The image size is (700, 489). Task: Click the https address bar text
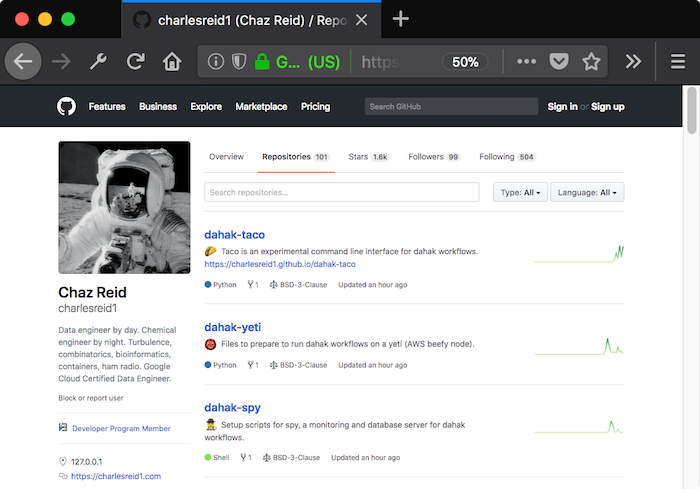pyautogui.click(x=380, y=62)
